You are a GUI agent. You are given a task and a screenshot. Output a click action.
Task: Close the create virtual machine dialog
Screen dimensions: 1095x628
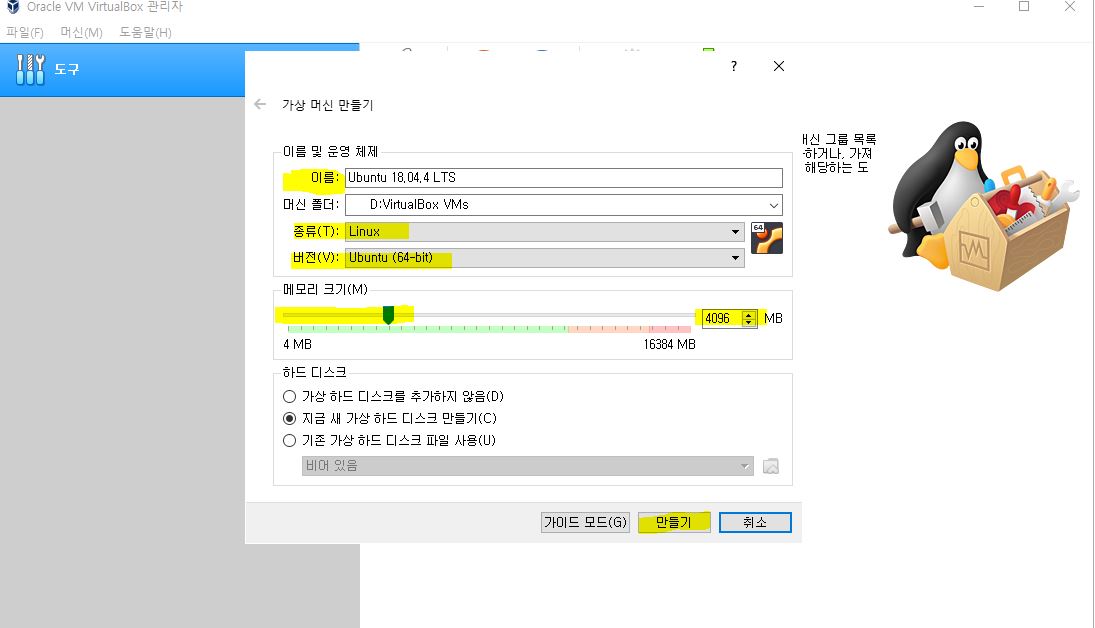[x=779, y=66]
